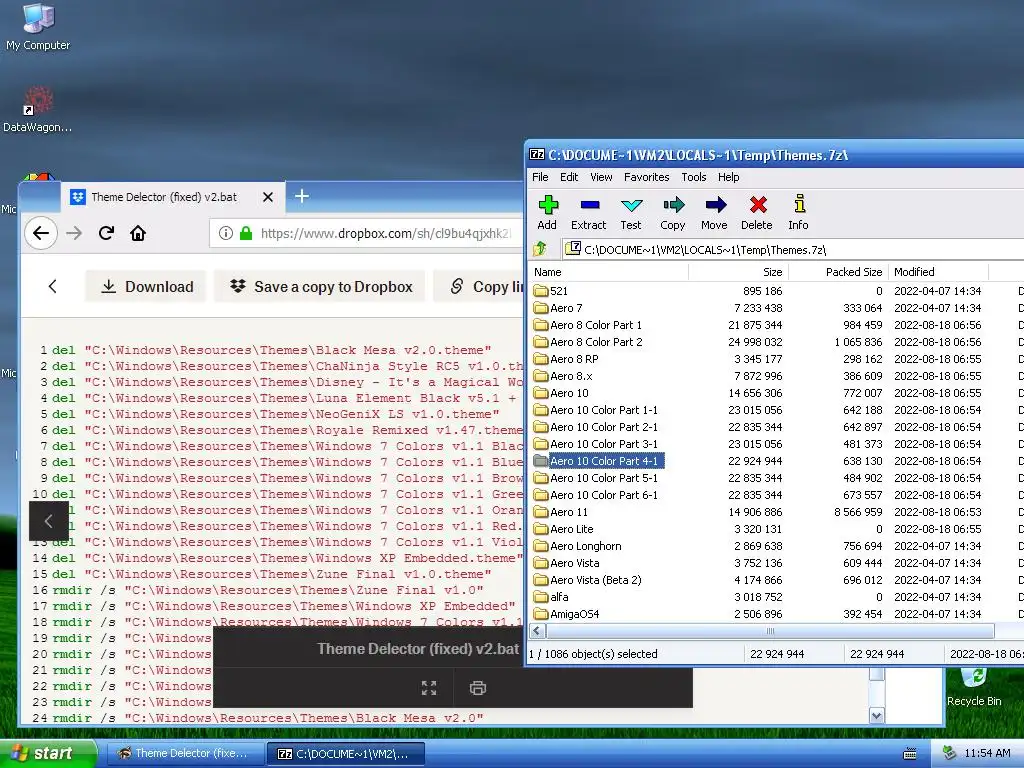Viewport: 1024px width, 768px height.
Task: Click the Download button on Dropbox
Action: pos(146,286)
